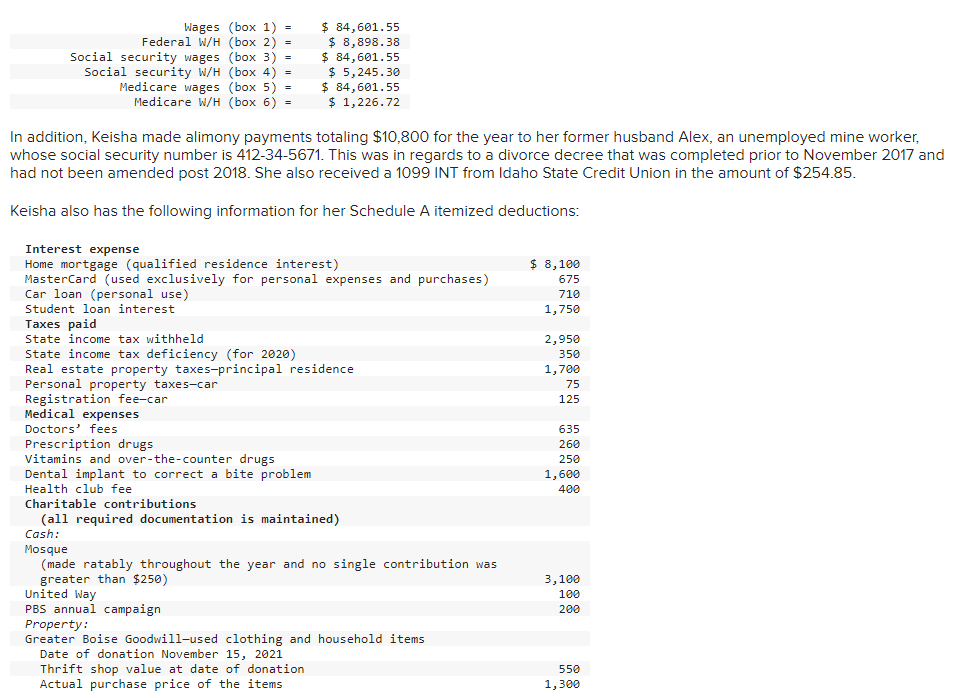Select the United Way donation row
Screen dimensions: 962x698
tap(58, 593)
